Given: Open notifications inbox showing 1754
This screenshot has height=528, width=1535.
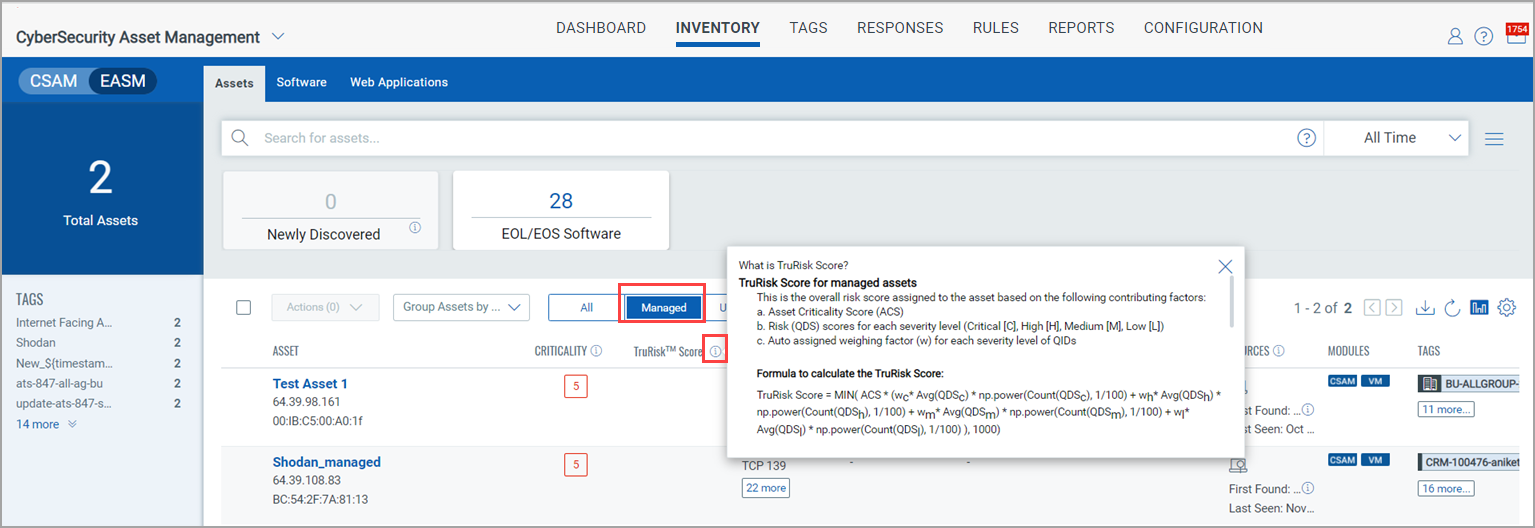Looking at the screenshot, I should [x=1516, y=35].
